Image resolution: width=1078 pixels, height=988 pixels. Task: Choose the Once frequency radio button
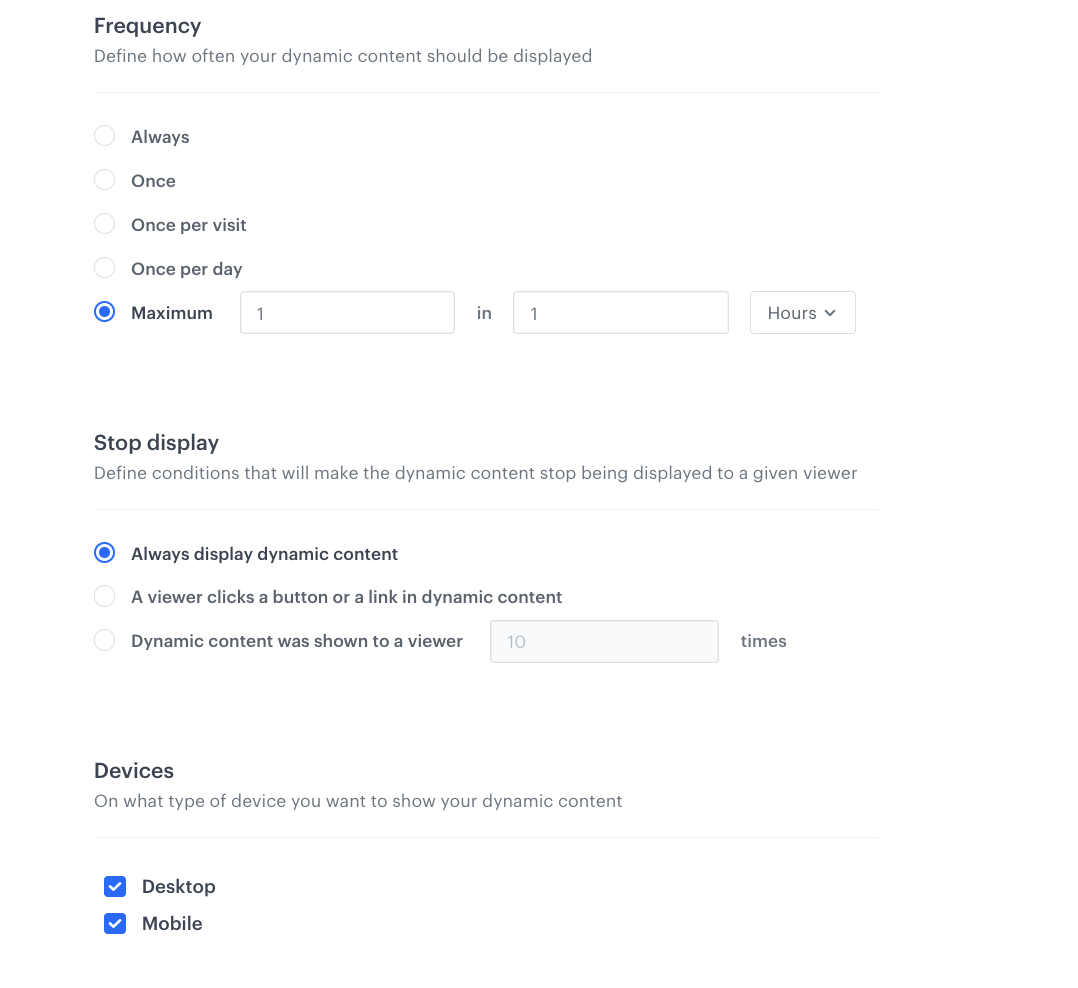click(105, 180)
